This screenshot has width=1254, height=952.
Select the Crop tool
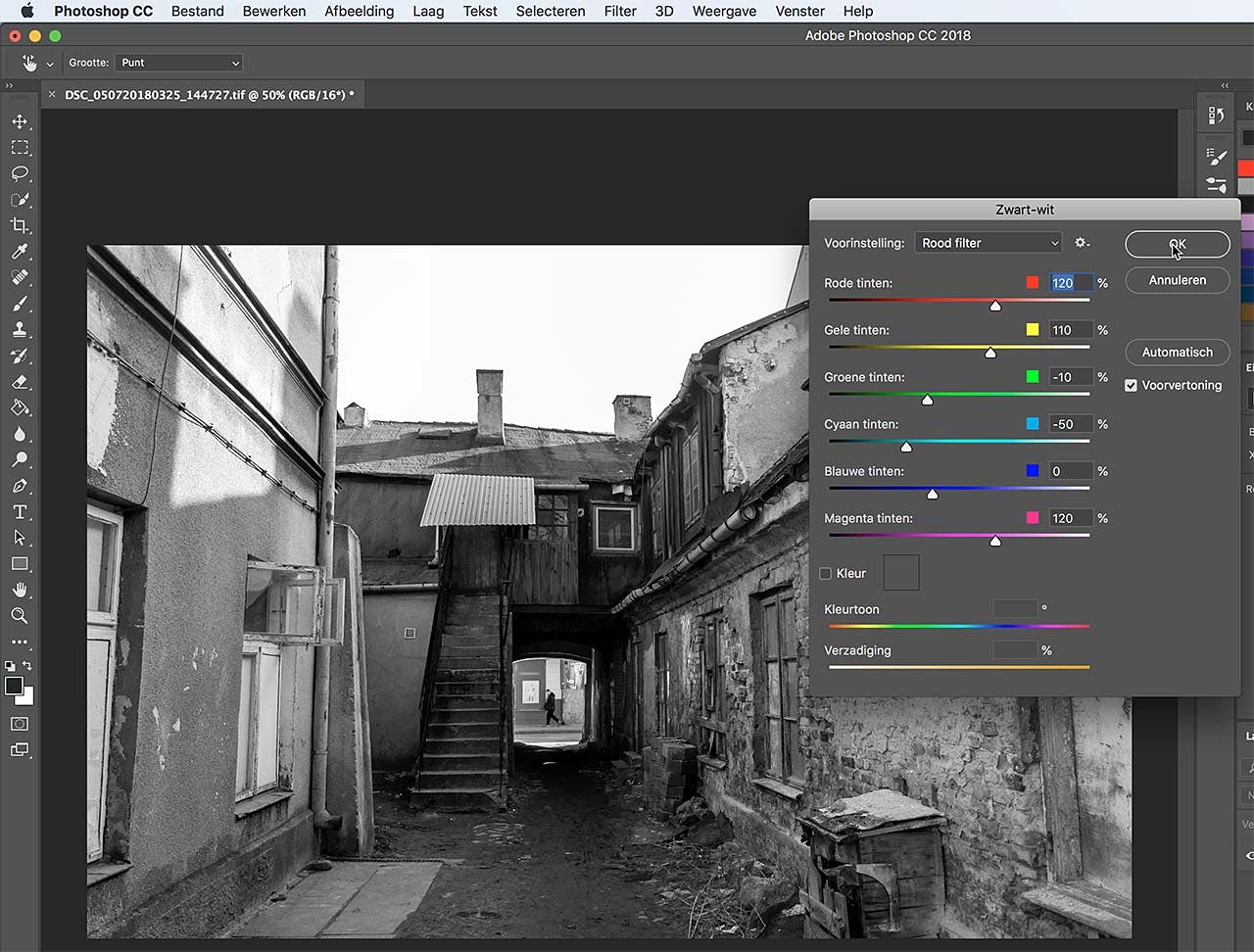click(x=20, y=225)
